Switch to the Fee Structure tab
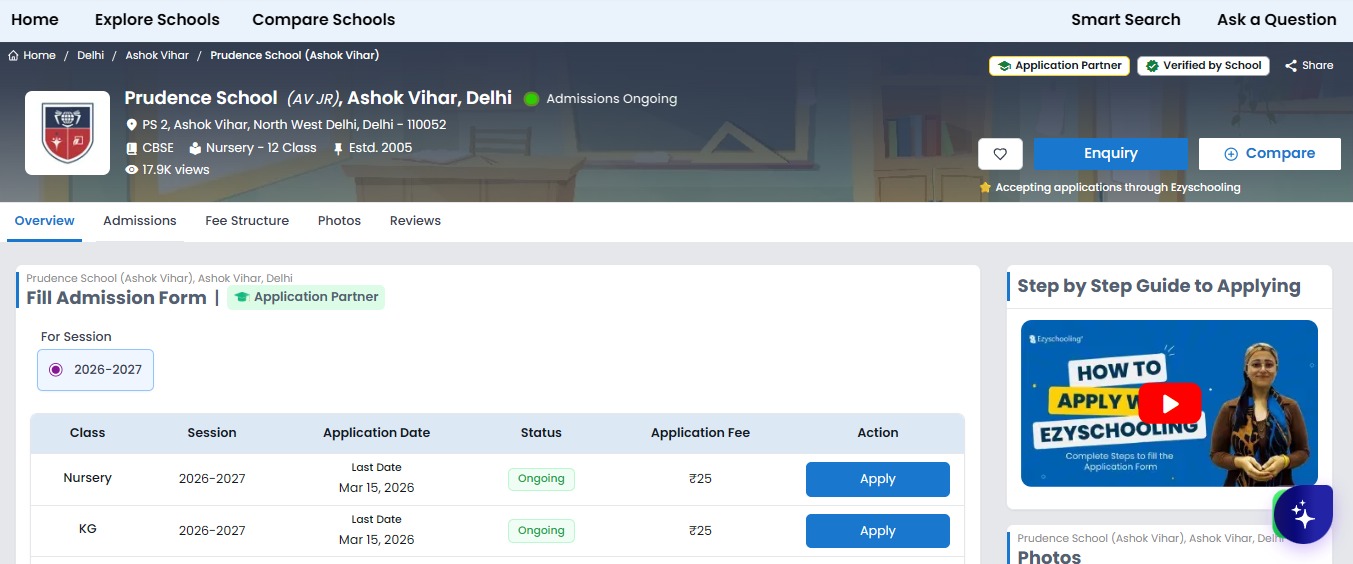The width and height of the screenshot is (1353, 564). coord(247,221)
